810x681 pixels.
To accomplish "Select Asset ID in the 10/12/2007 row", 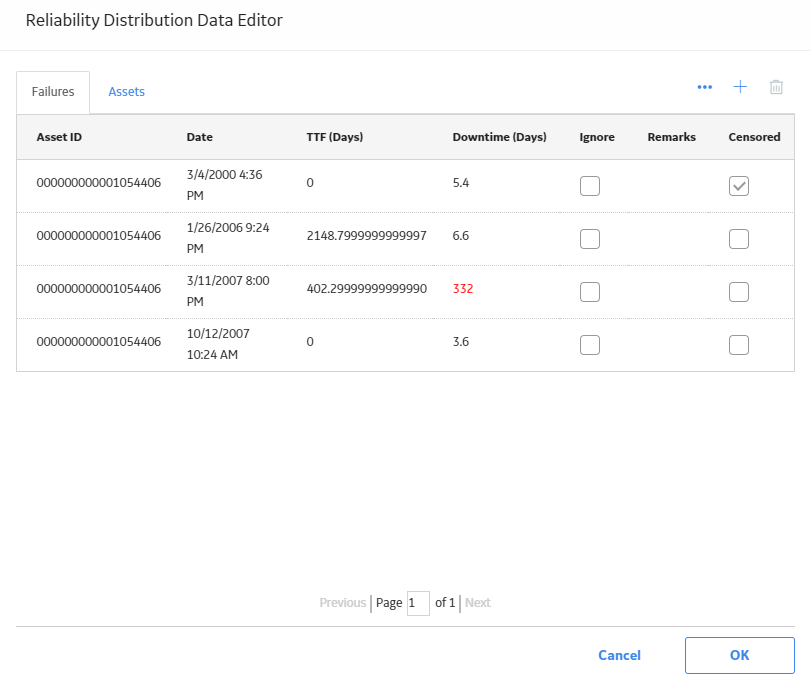I will pos(99,342).
